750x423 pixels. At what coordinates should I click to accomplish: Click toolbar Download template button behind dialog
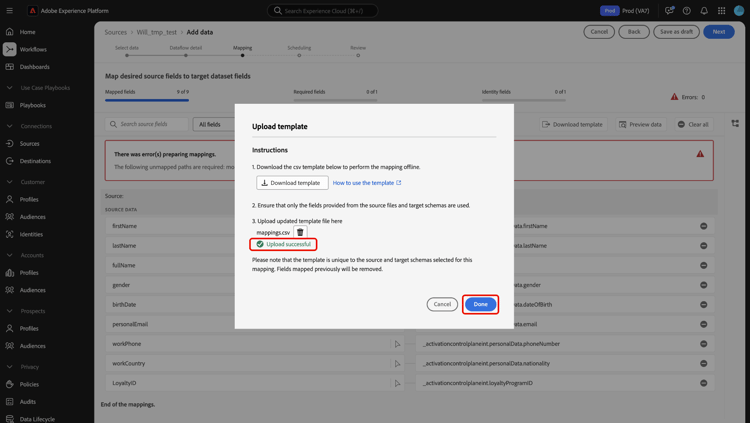point(574,124)
